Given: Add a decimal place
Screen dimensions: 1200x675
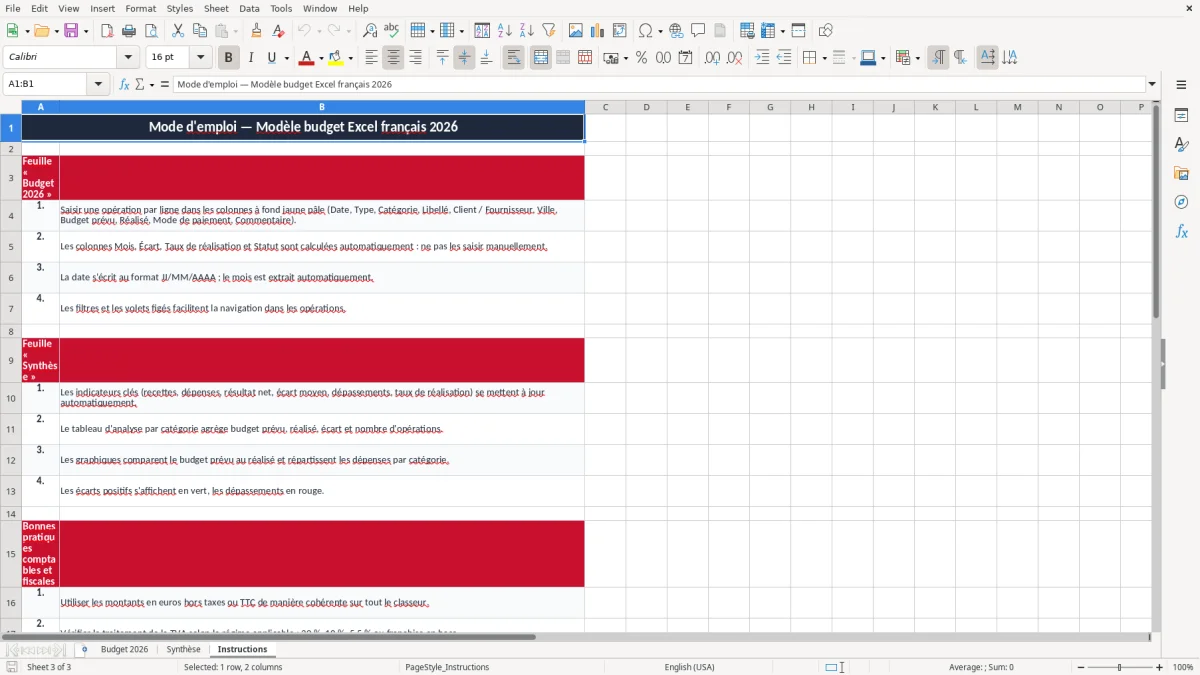Looking at the screenshot, I should 712,58.
